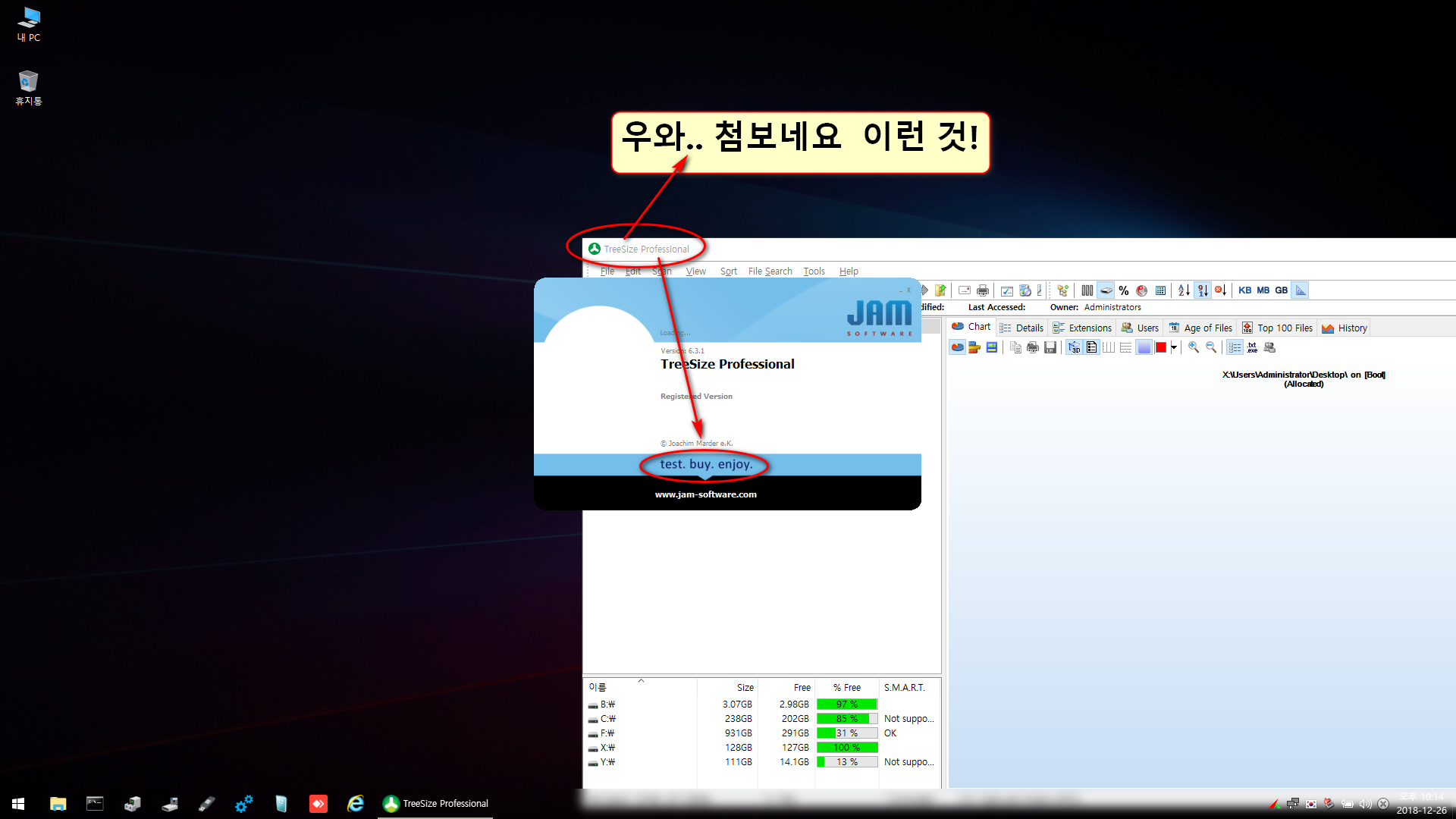Show horizontal grid lines icon

[x=1126, y=347]
